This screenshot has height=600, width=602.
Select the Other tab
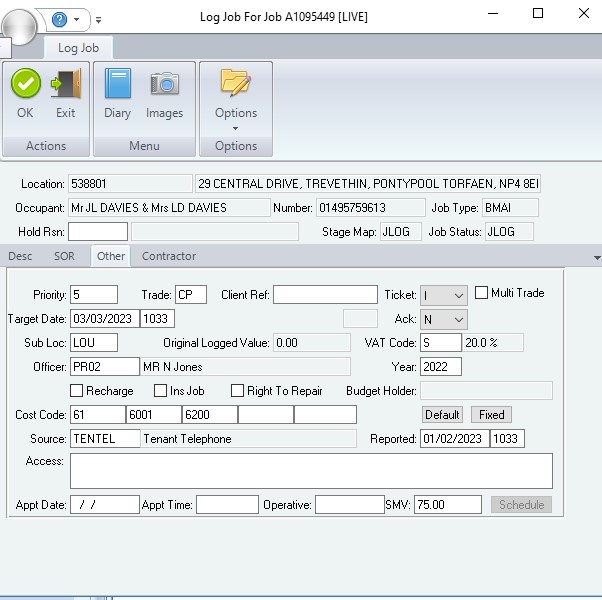(x=111, y=256)
